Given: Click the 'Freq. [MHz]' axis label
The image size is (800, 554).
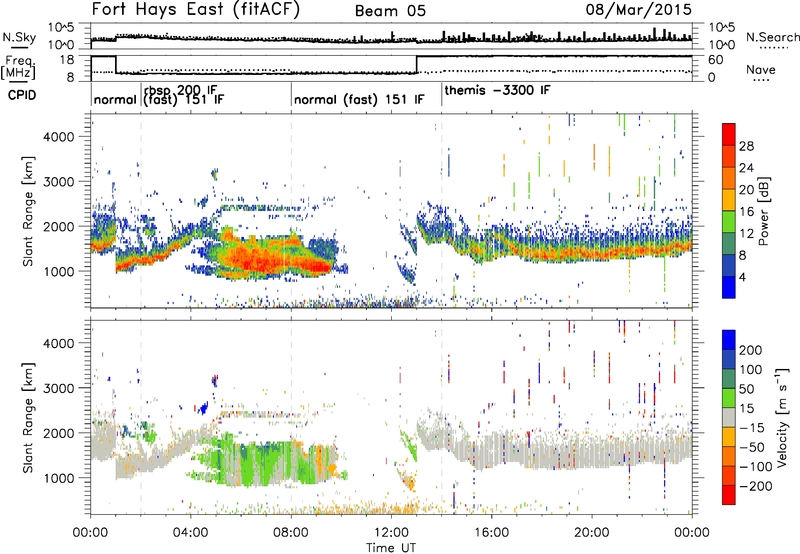Looking at the screenshot, I should (19, 67).
